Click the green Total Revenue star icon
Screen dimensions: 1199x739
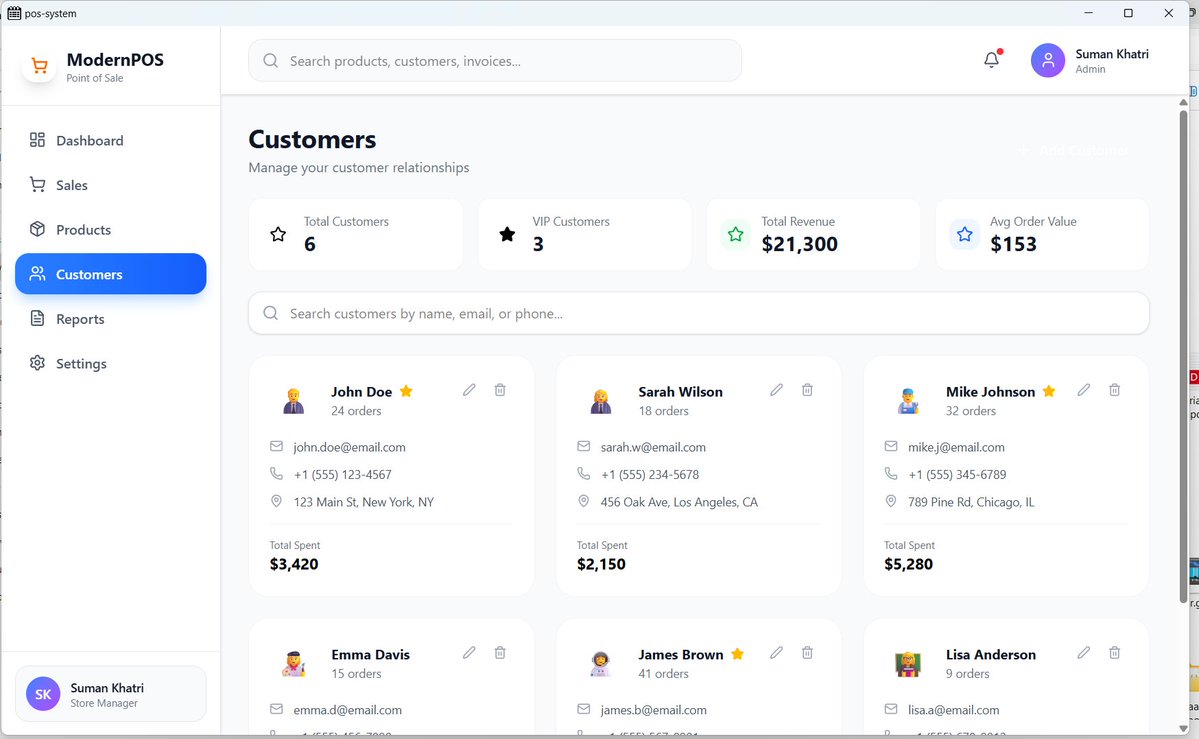point(736,234)
